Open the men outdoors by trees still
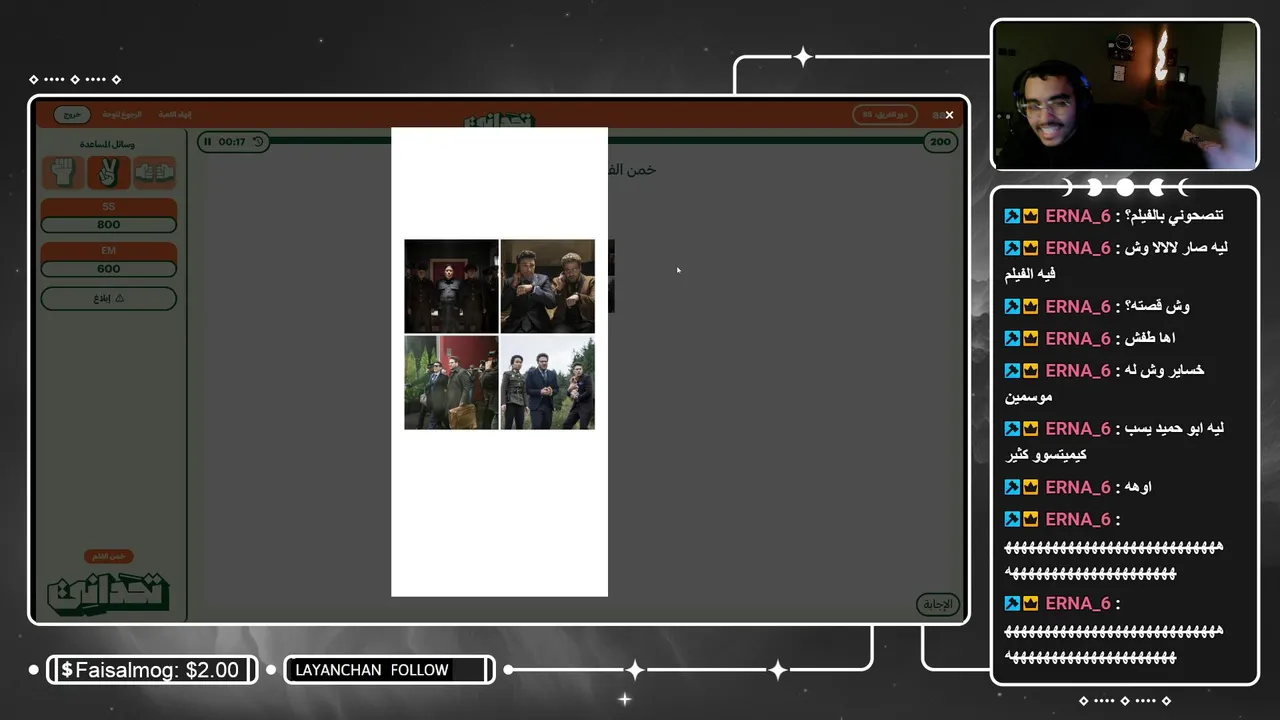1280x720 pixels. [548, 382]
